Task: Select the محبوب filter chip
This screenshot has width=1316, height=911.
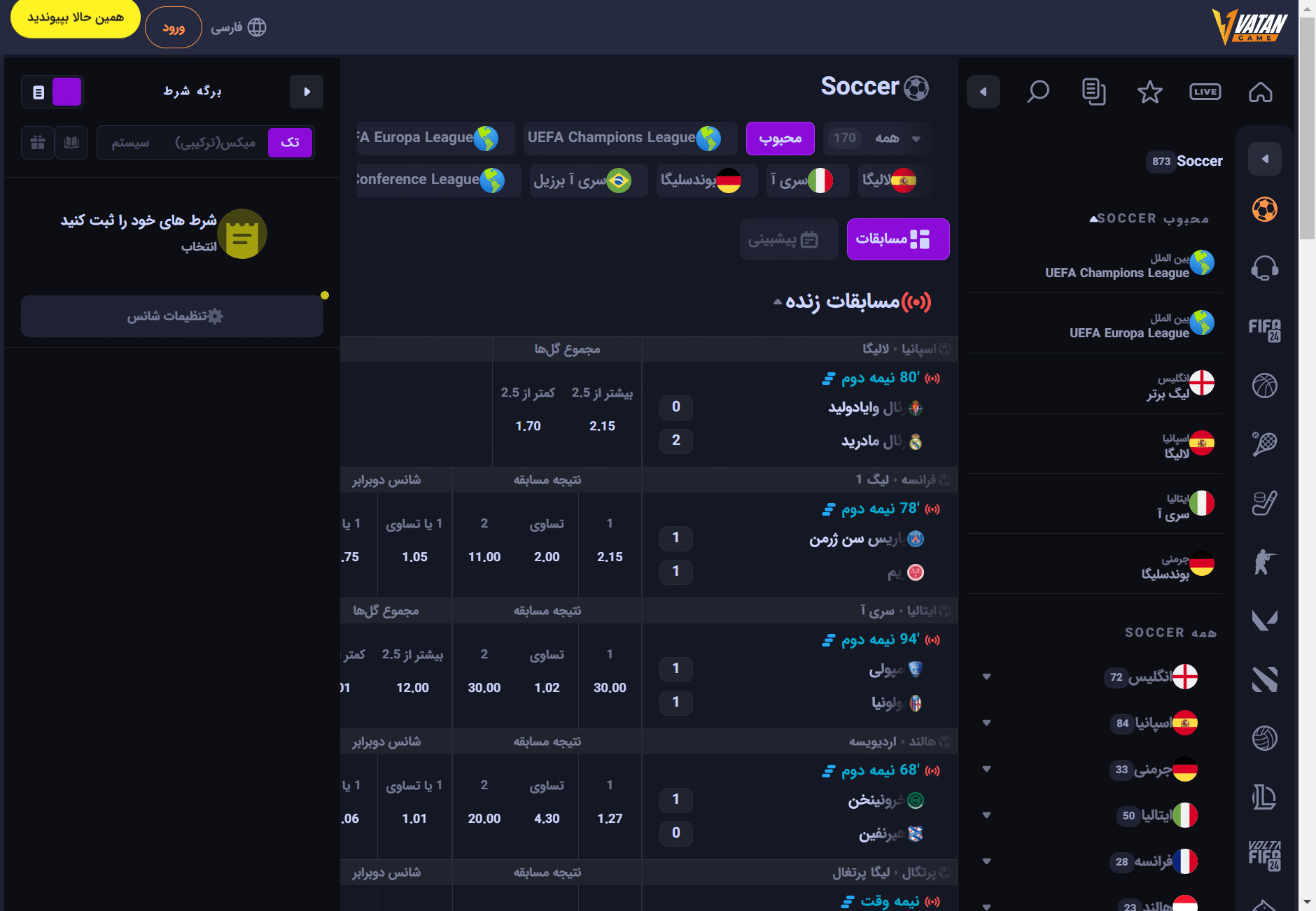Action: (780, 139)
